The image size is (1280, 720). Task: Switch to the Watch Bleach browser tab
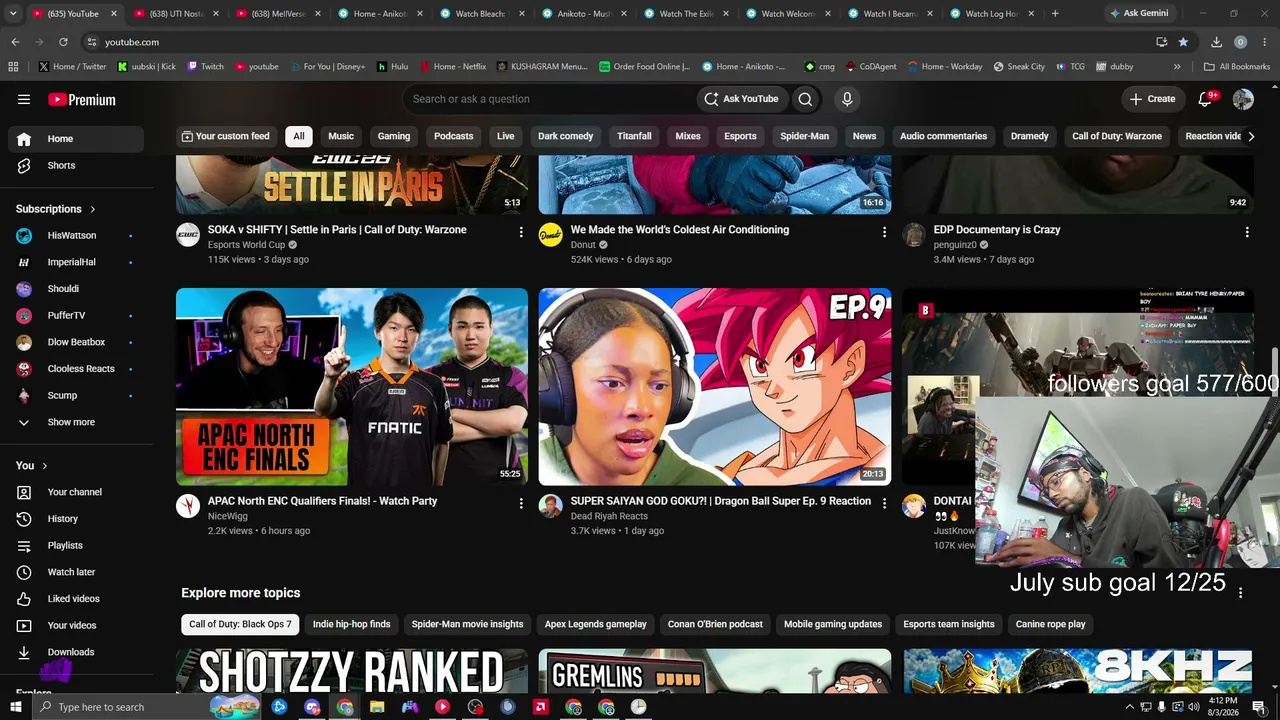tap(482, 13)
